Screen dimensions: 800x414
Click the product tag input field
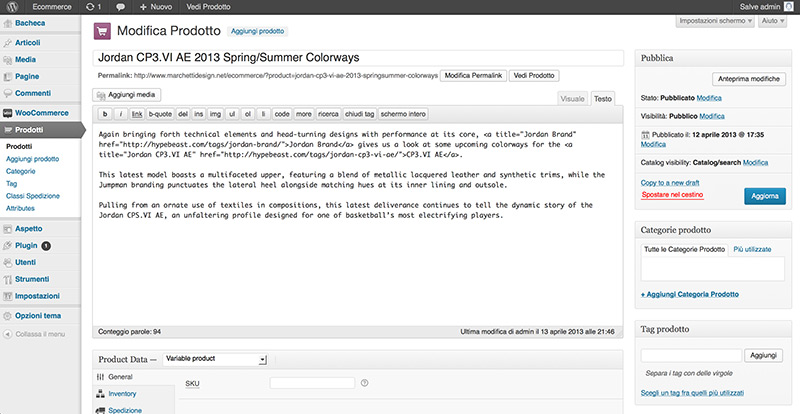pyautogui.click(x=689, y=355)
